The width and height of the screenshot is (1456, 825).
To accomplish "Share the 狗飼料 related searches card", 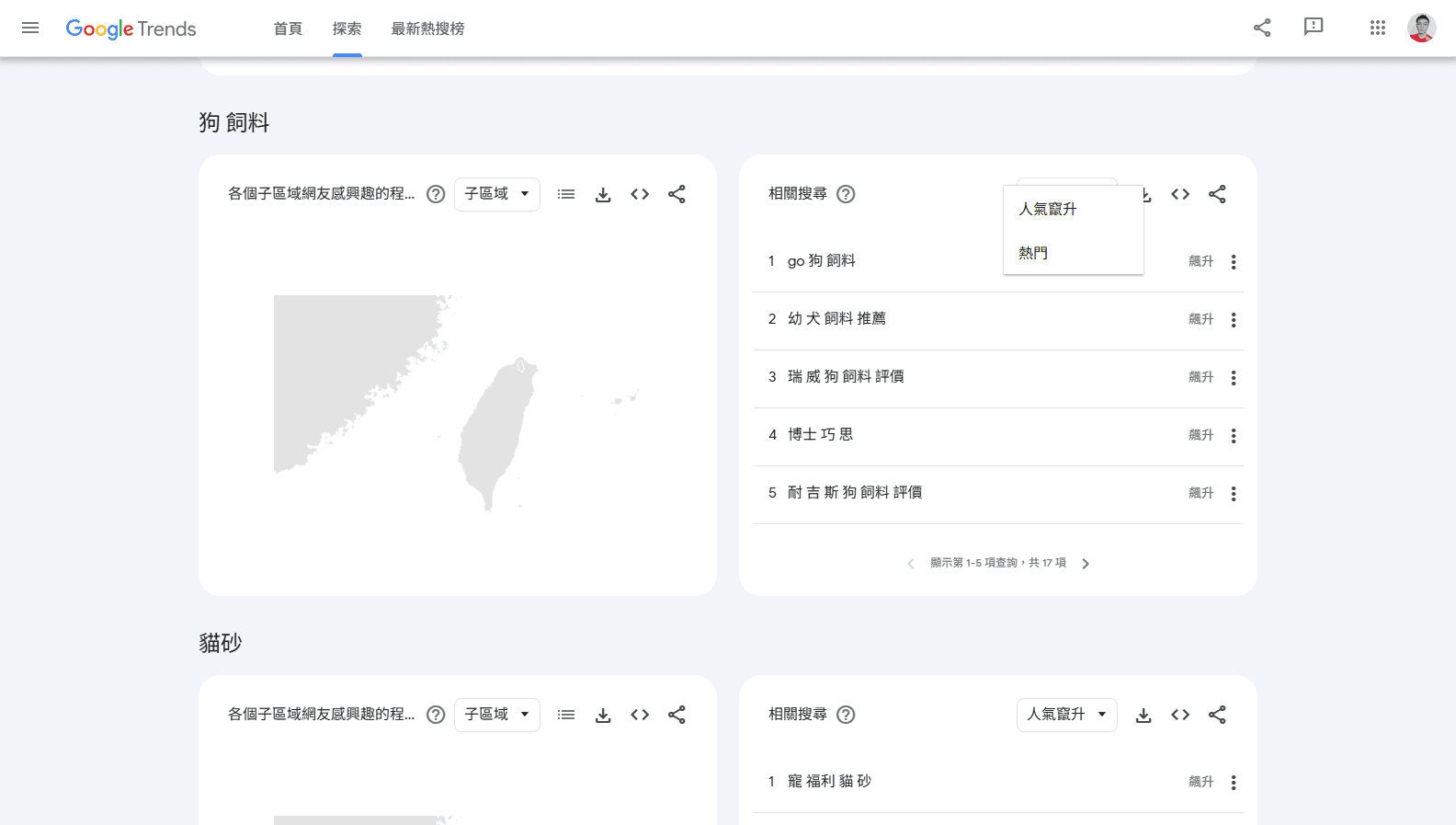I will [x=1217, y=194].
